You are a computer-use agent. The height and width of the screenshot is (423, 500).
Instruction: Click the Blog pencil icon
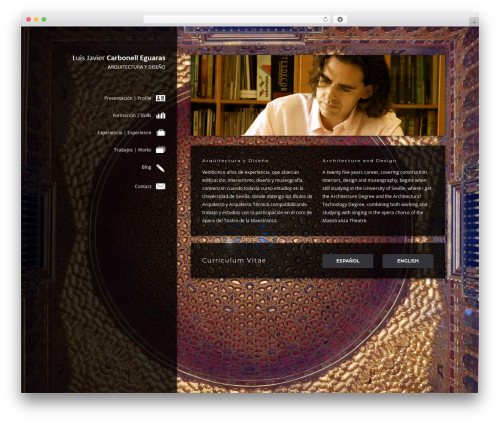[161, 168]
